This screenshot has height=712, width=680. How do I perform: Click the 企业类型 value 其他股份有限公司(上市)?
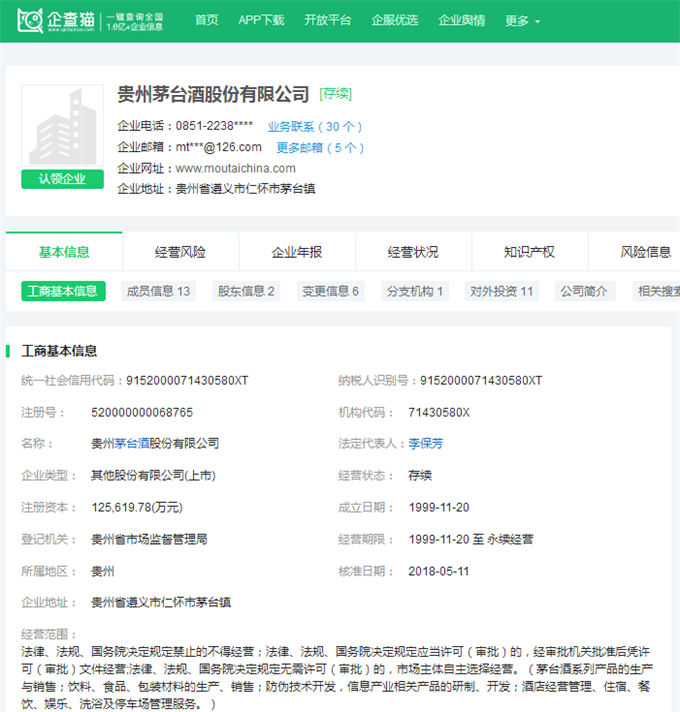point(153,475)
